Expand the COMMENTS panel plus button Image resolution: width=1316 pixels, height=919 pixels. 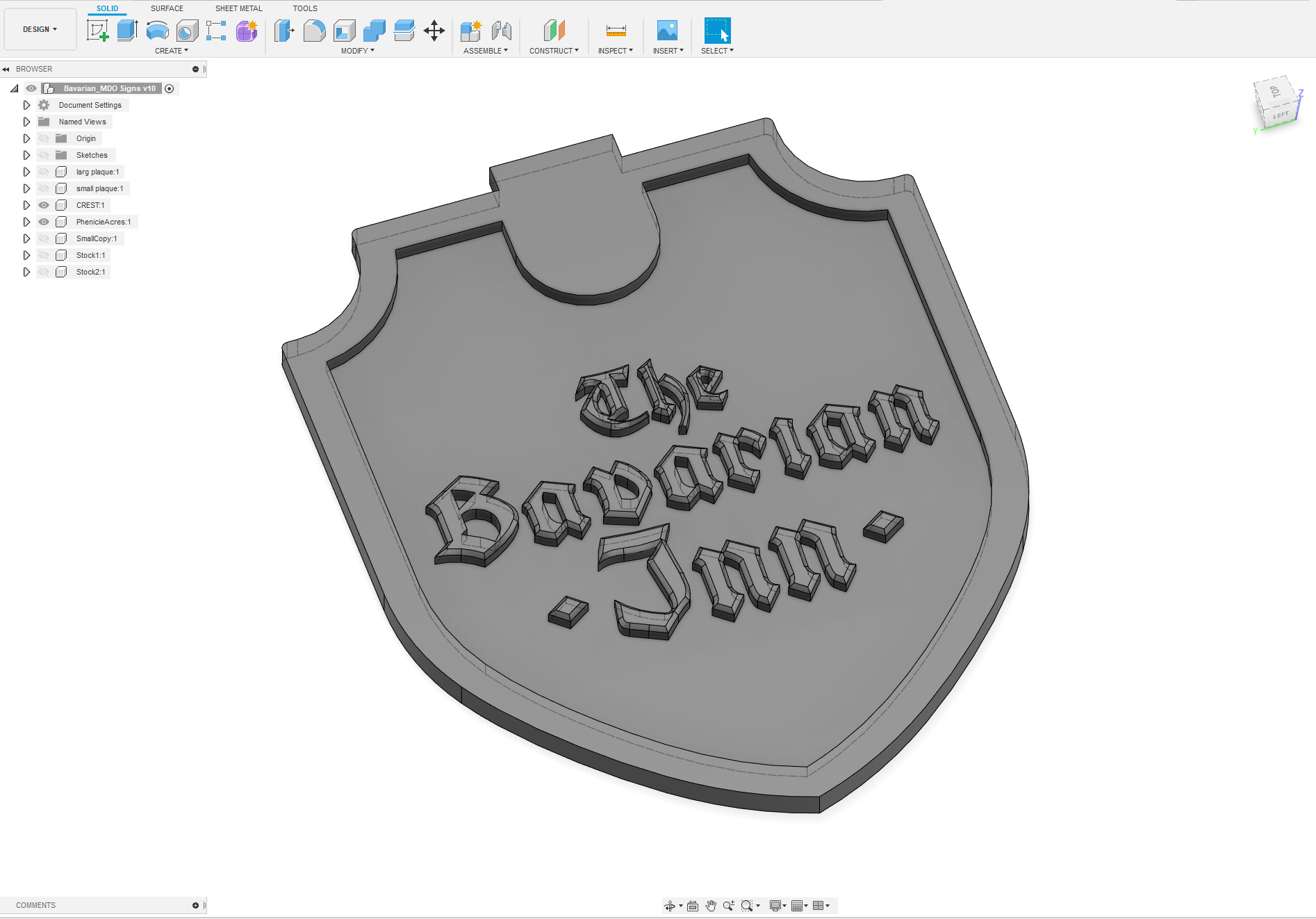click(195, 905)
